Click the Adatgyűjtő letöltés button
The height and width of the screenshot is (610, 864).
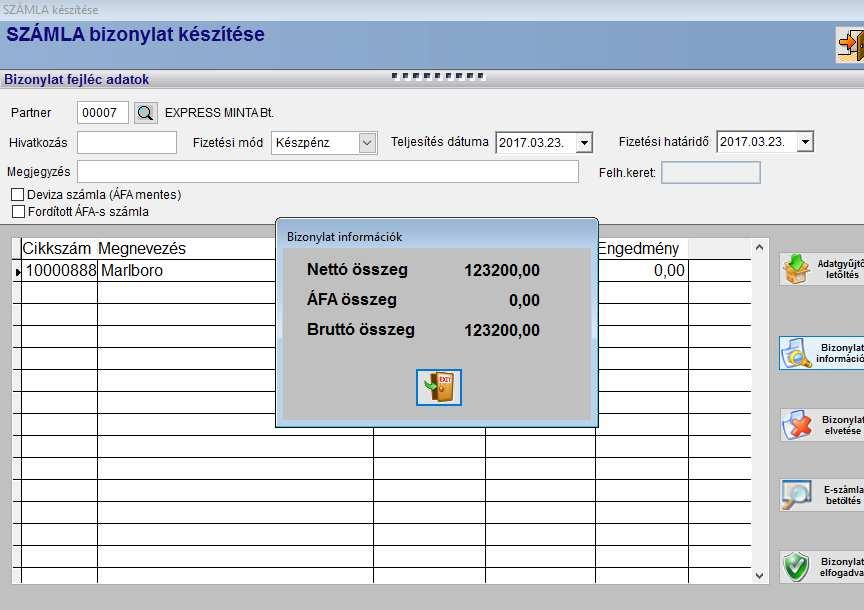822,269
